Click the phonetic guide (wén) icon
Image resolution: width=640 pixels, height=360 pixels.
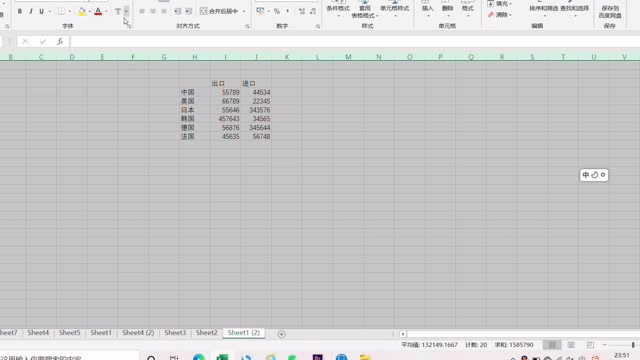[118, 11]
